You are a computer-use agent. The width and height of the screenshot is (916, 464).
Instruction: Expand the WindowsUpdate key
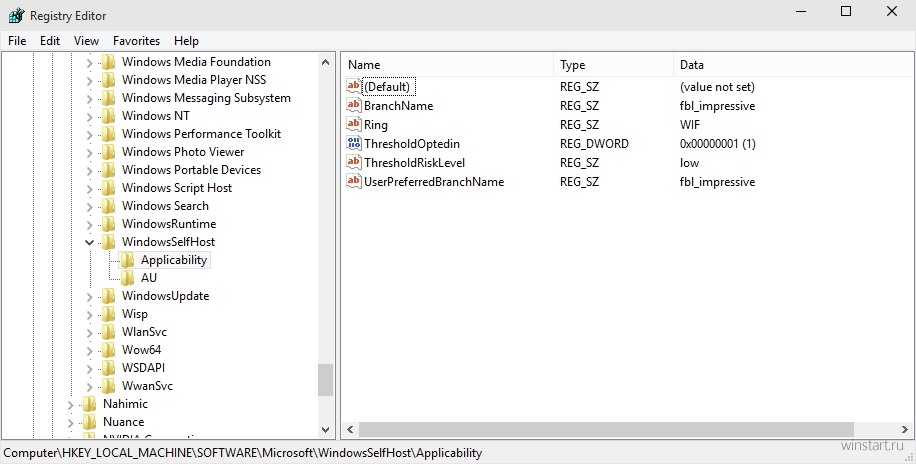click(x=89, y=297)
